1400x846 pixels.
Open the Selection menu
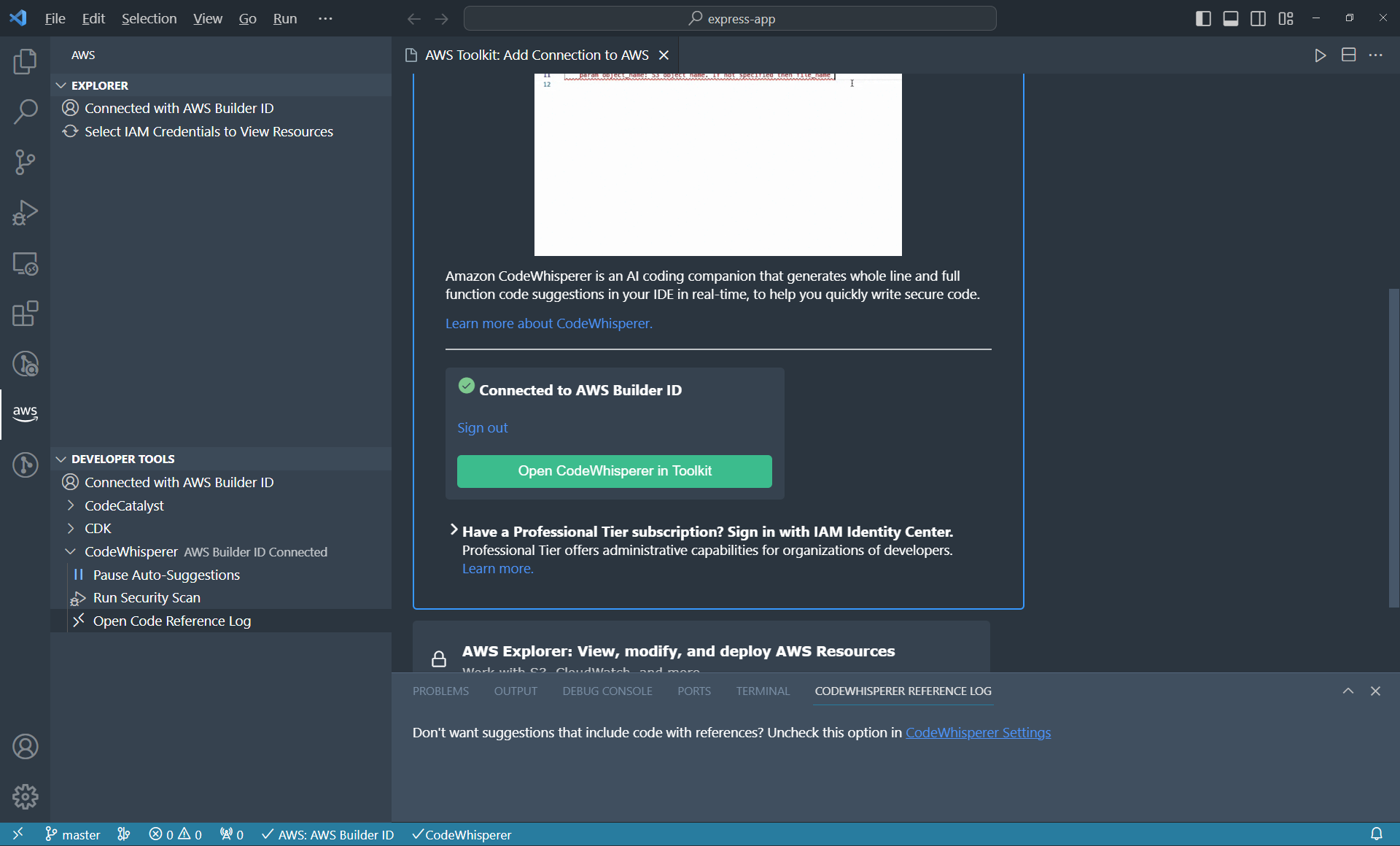coord(149,19)
